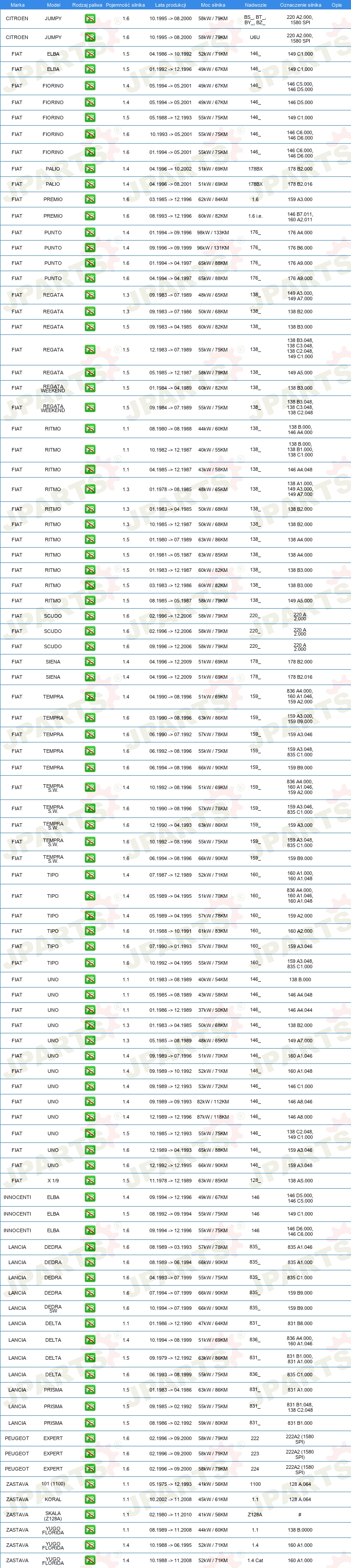
Task: Select production years '10.2002 -> 11.2008'
Action: tap(170, 1499)
